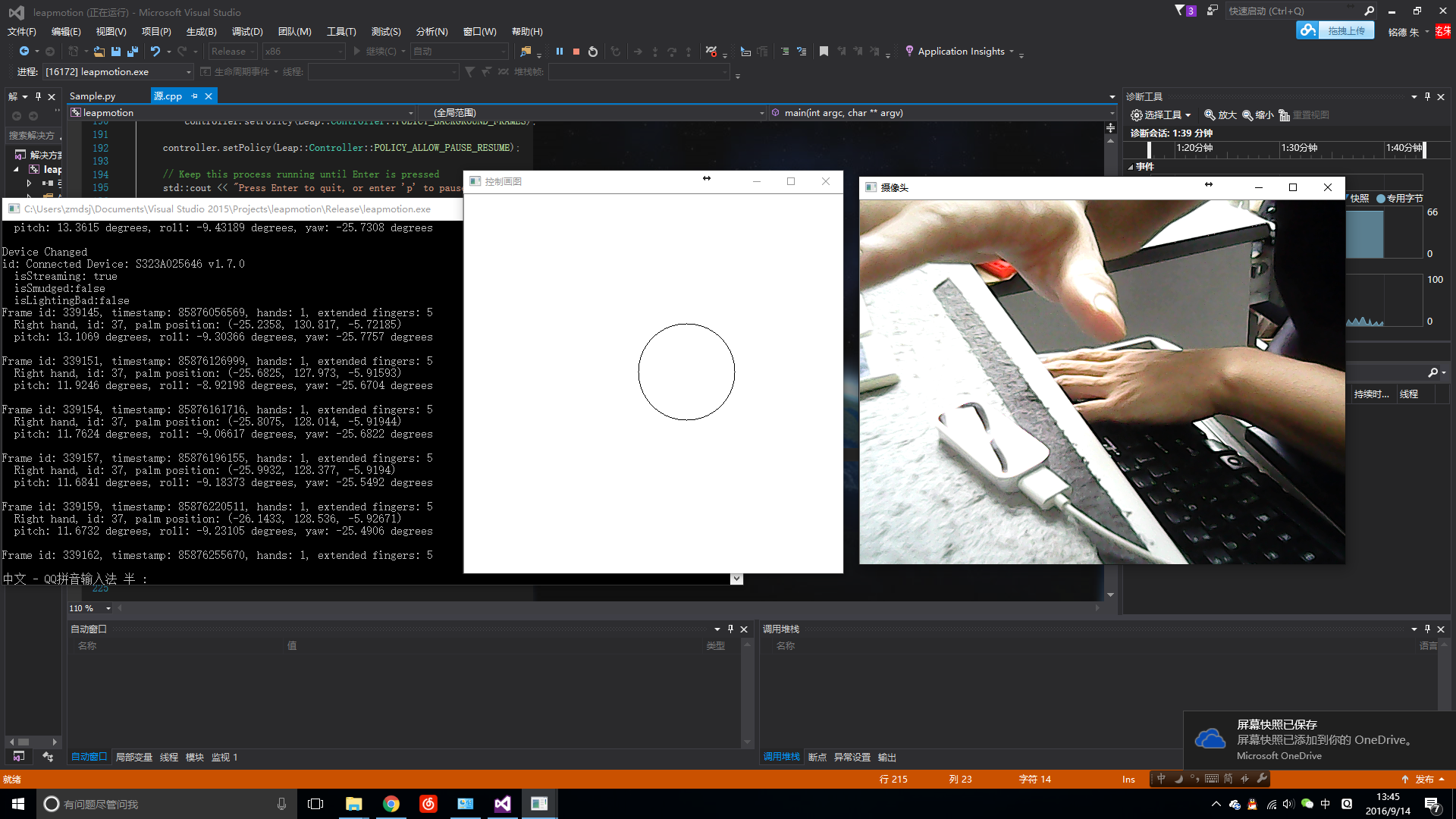The image size is (1456, 819).
Task: Undo the last edit with Undo icon
Action: click(x=155, y=52)
